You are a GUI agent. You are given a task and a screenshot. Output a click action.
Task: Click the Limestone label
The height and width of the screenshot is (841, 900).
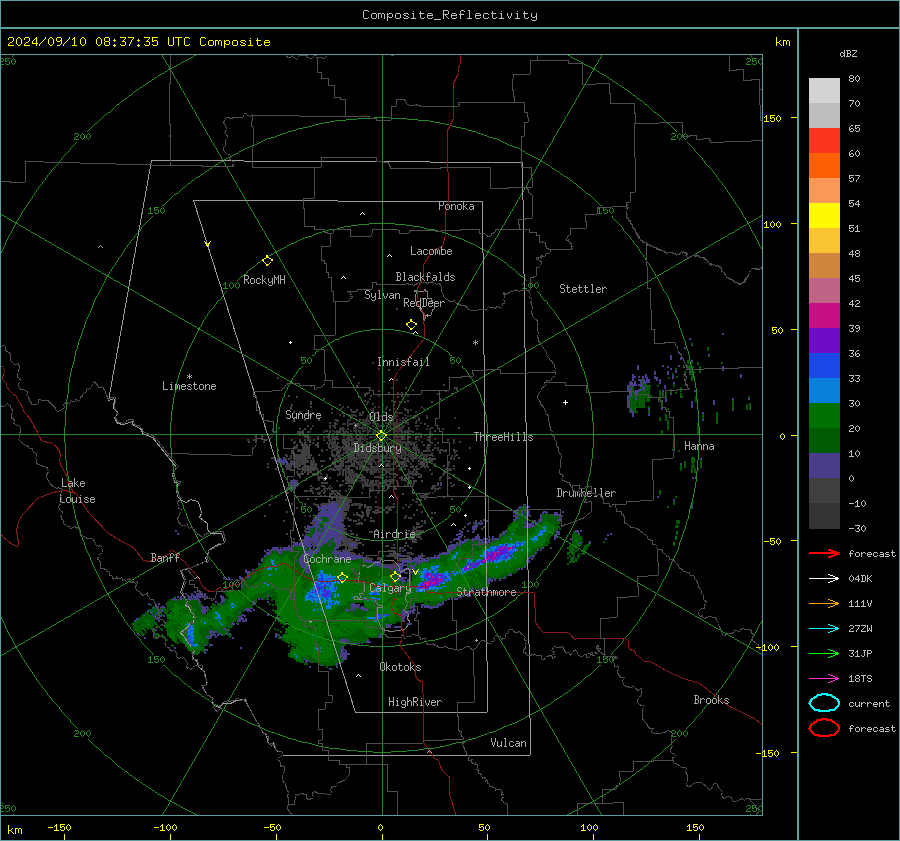click(189, 386)
